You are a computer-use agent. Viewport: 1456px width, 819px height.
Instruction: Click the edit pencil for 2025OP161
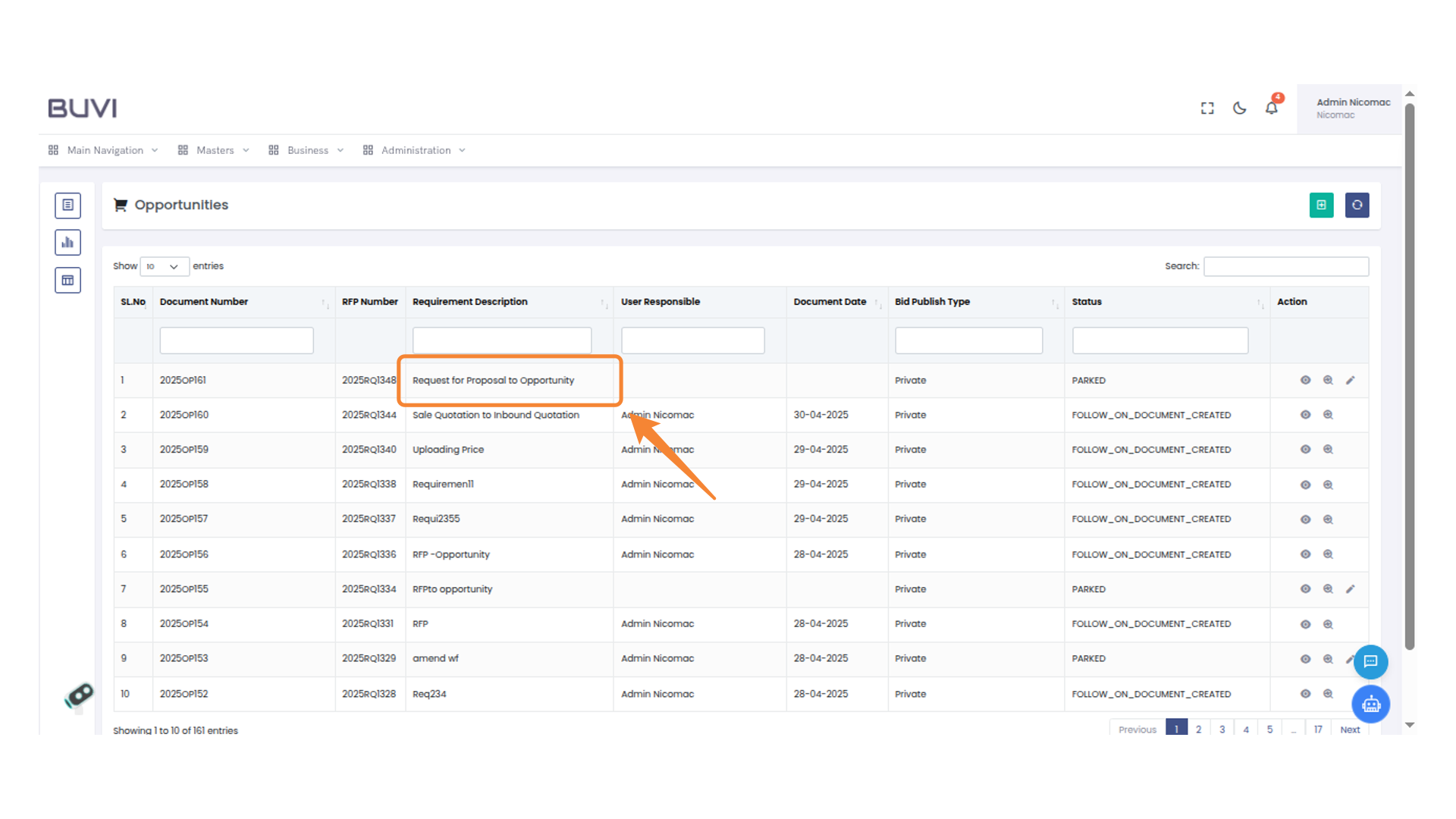tap(1350, 380)
